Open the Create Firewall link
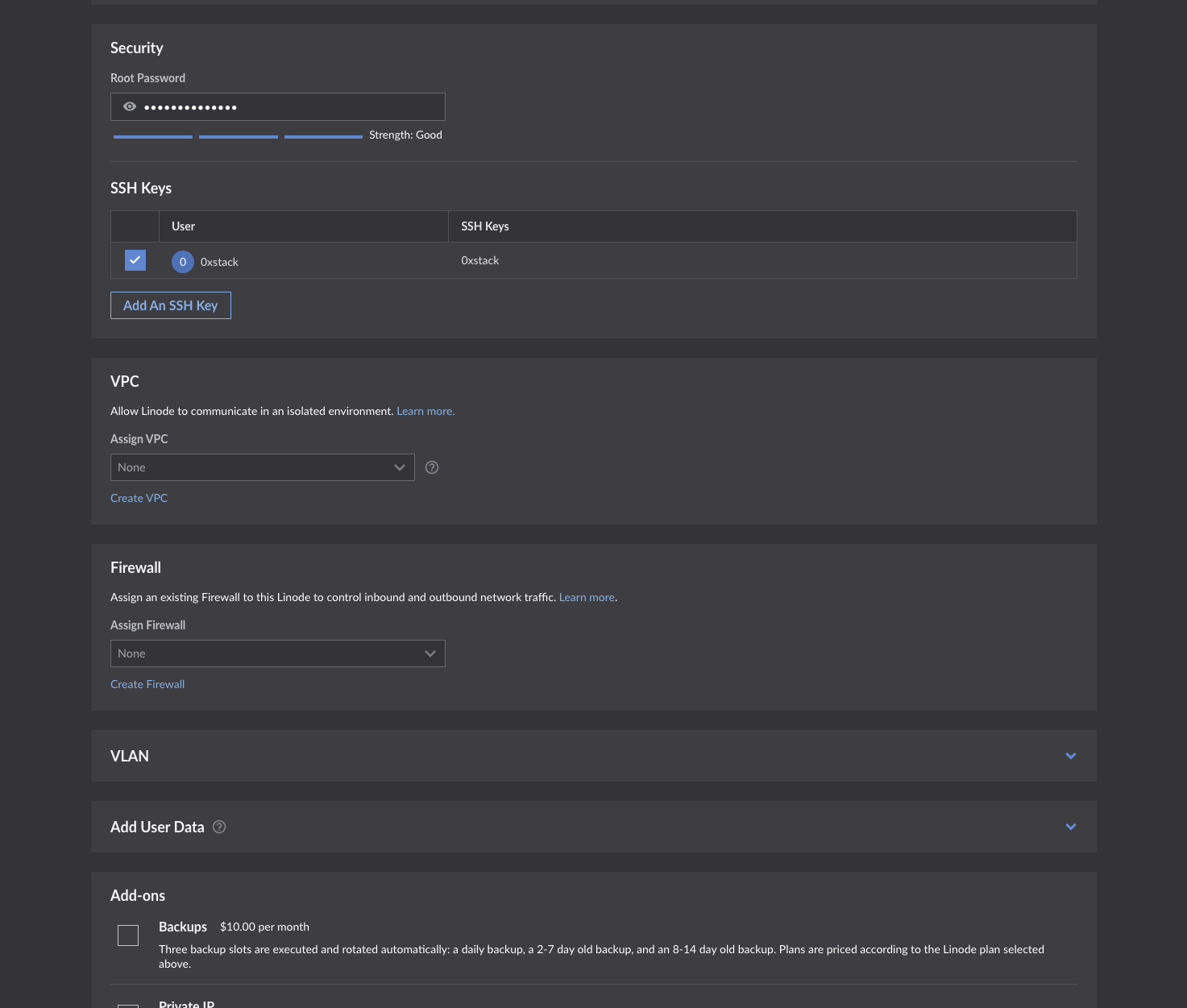This screenshot has height=1008, width=1187. 147,684
